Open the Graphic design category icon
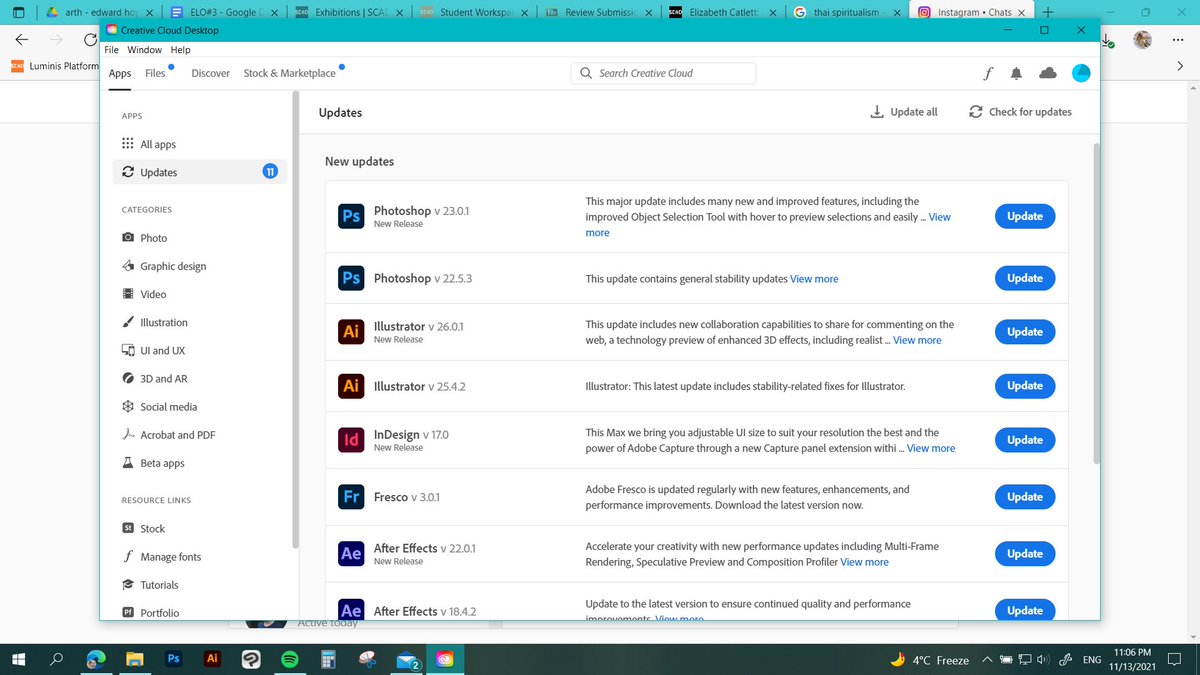Viewport: 1200px width, 675px height. (x=128, y=266)
